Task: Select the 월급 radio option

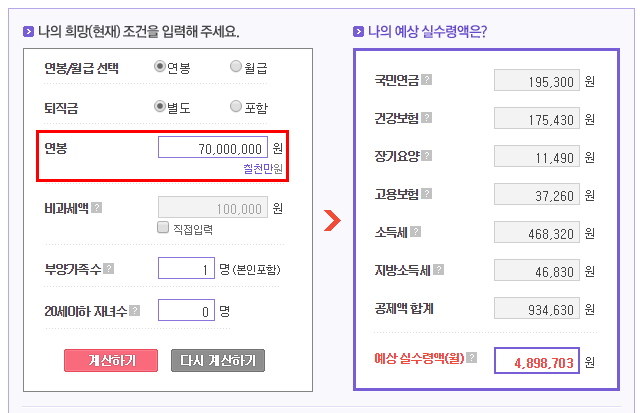Action: [x=236, y=66]
